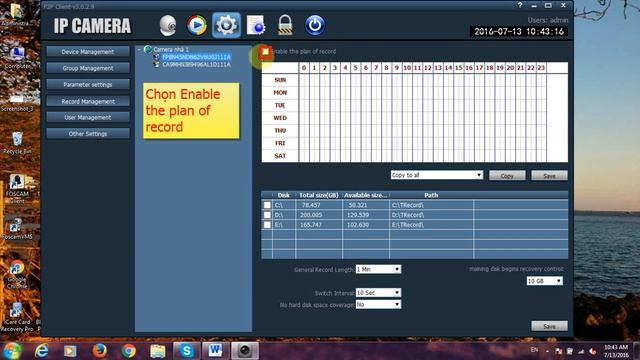Click the Path column header
640x360 pixels.
point(431,195)
